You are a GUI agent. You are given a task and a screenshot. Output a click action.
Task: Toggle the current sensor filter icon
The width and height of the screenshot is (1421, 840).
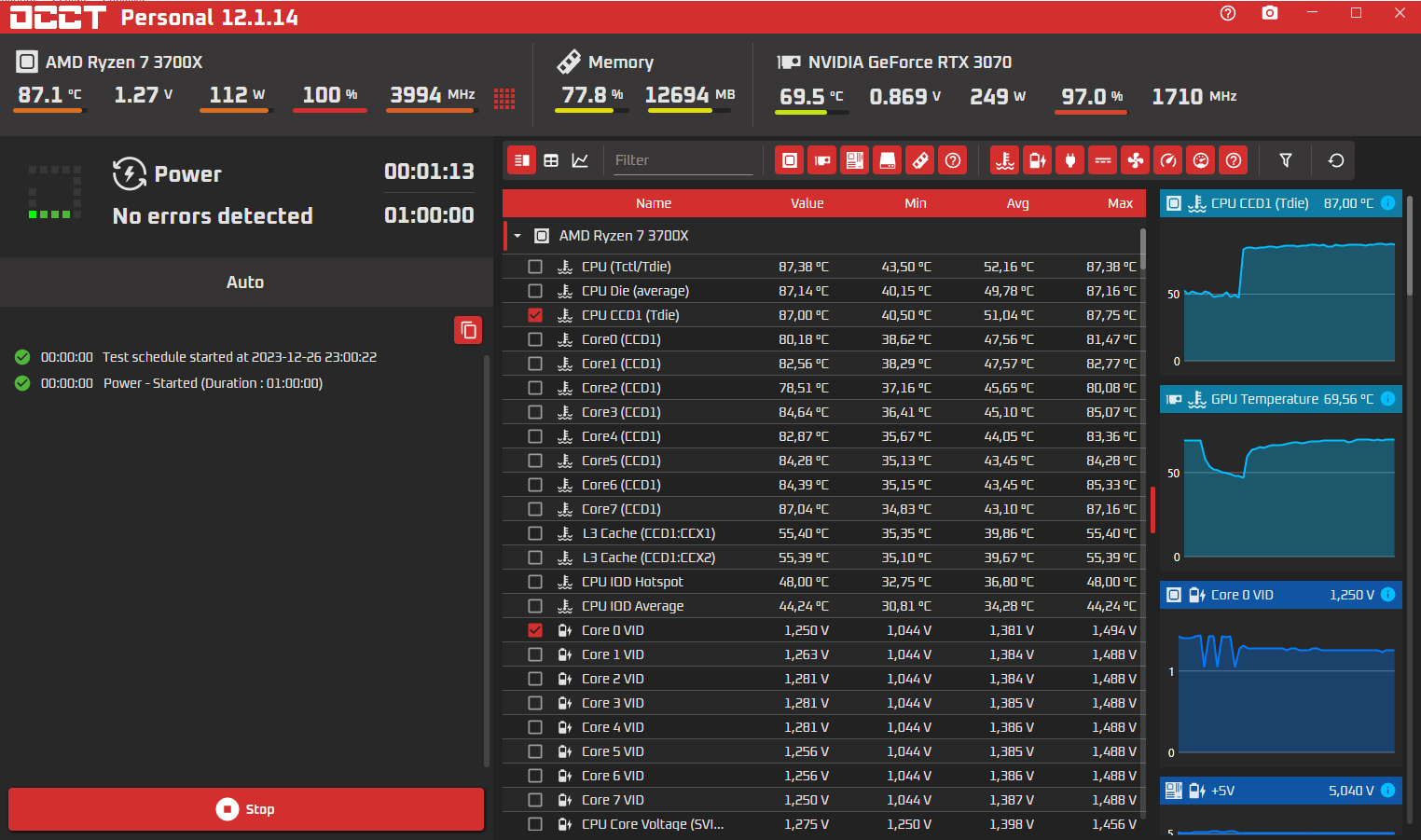(x=1103, y=160)
